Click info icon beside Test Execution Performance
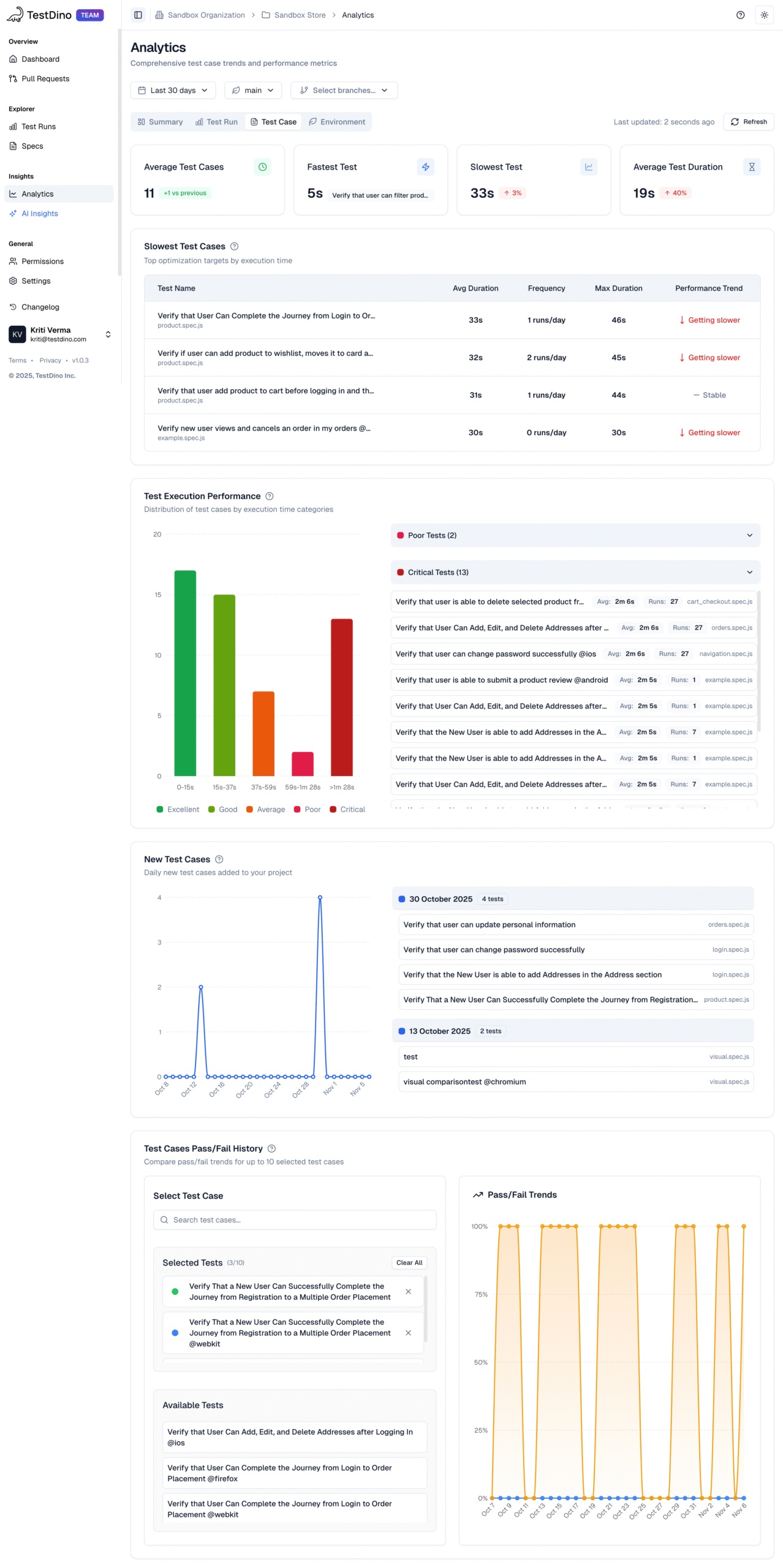The height and width of the screenshot is (1568, 783). coord(269,496)
